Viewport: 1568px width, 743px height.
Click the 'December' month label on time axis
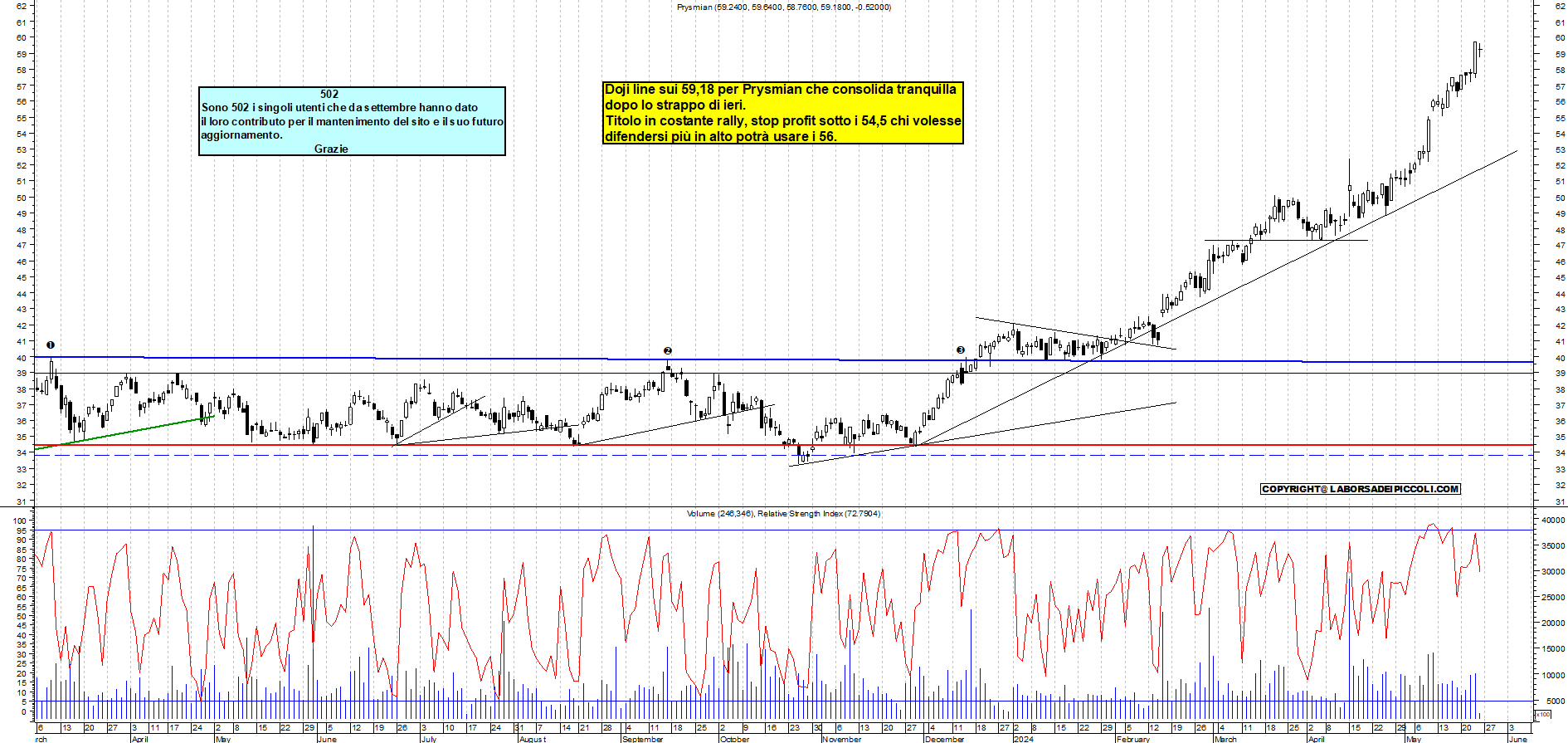click(x=945, y=739)
